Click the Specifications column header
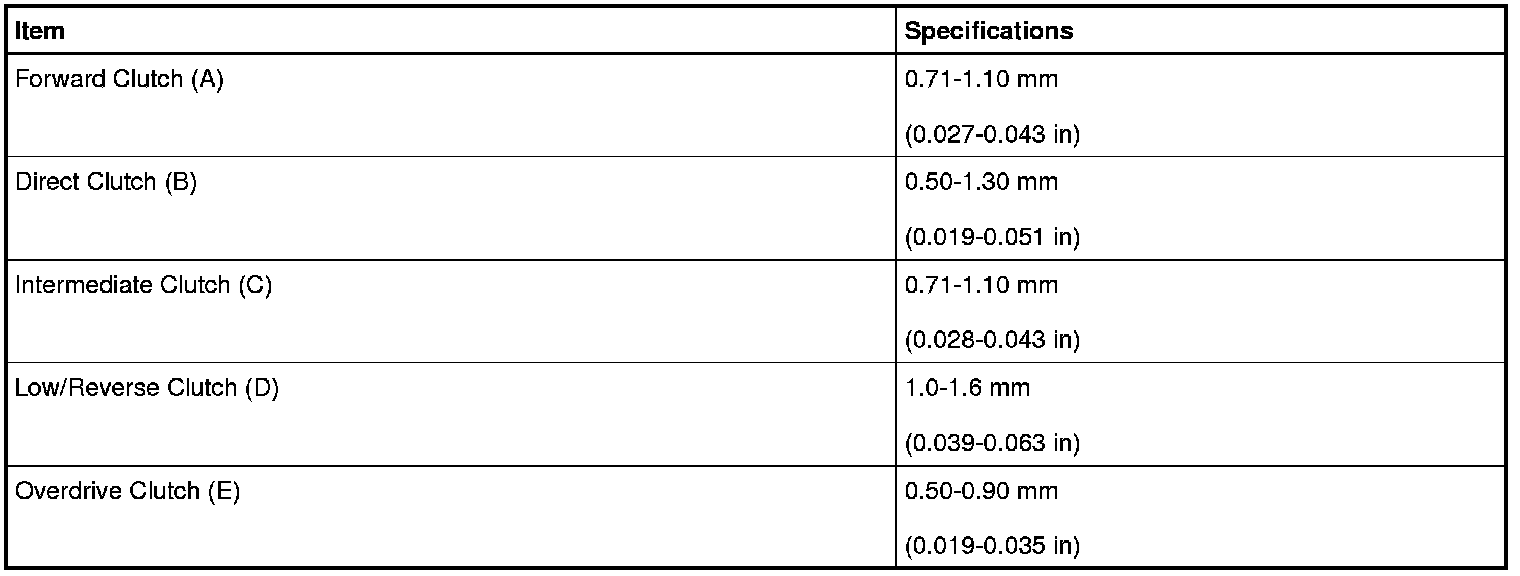 coord(988,31)
